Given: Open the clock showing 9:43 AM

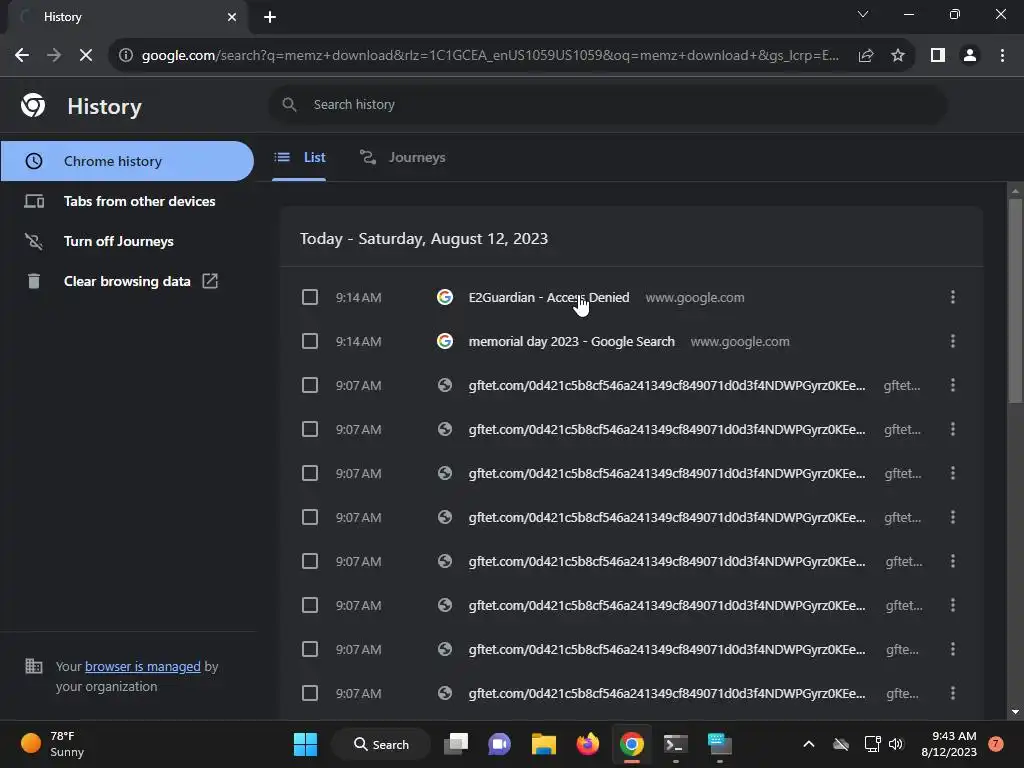Looking at the screenshot, I should (x=949, y=744).
